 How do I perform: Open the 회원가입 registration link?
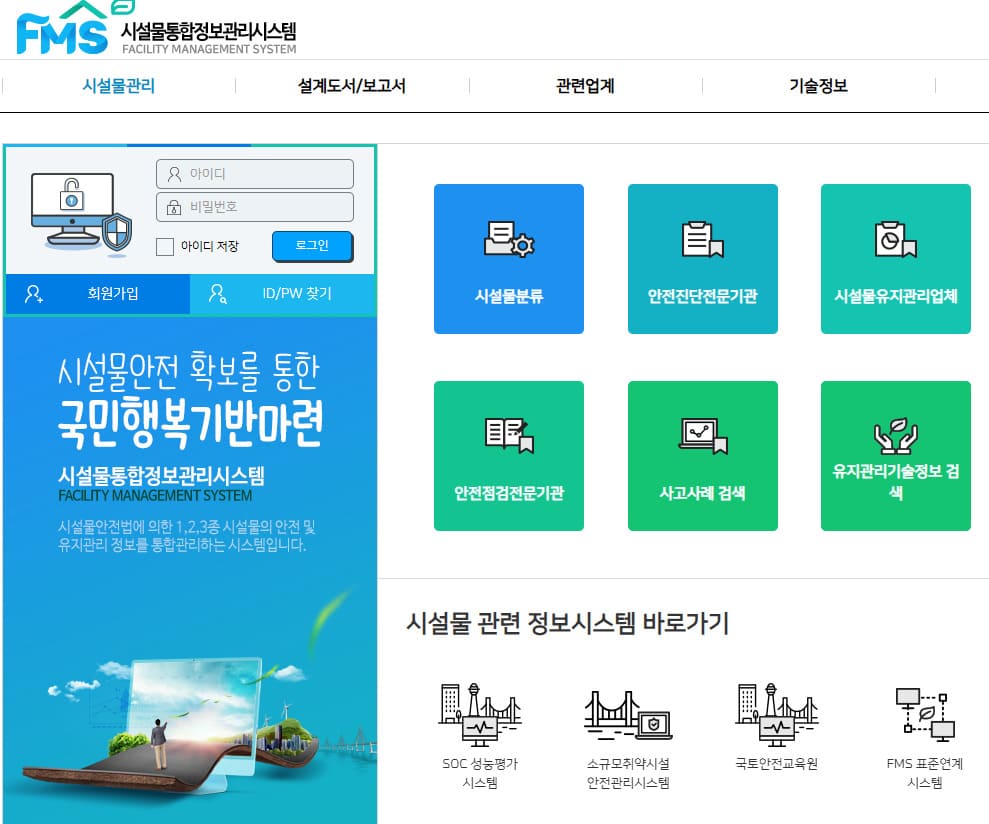[x=95, y=294]
